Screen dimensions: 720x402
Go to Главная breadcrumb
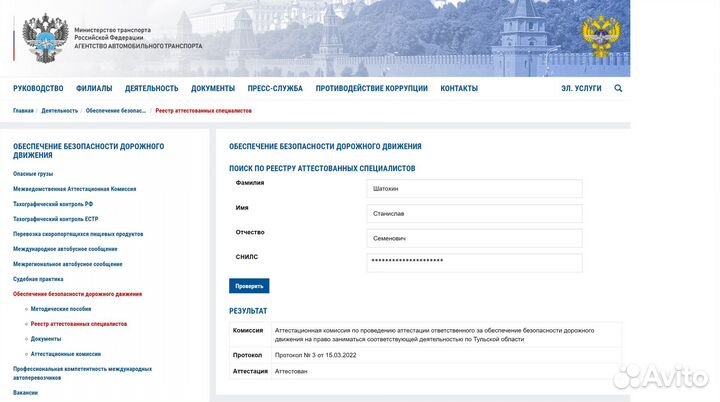tap(23, 111)
